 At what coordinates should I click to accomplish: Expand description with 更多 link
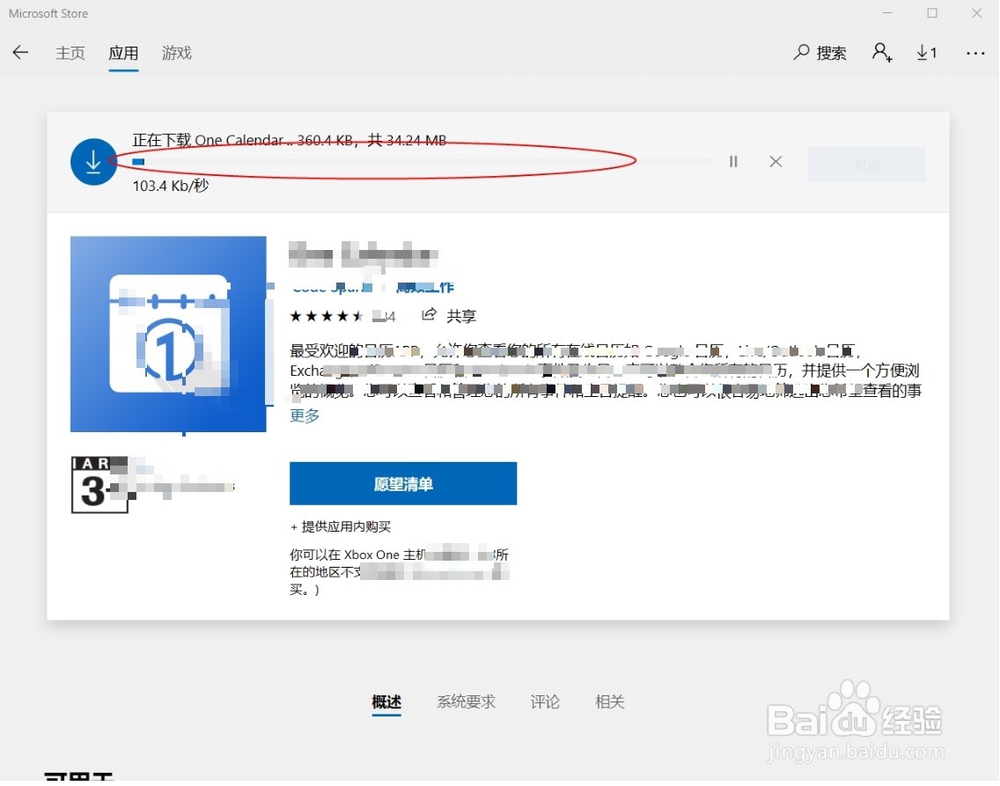coord(305,416)
